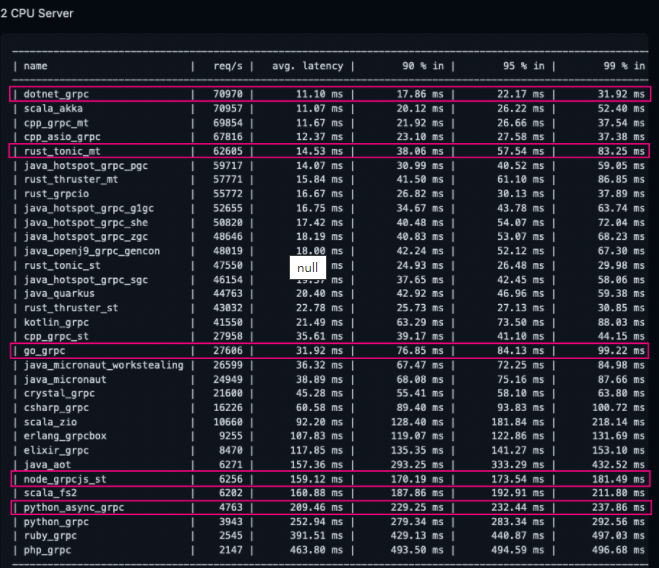Click java_hotspot_grpc_pgc in the table

point(86,166)
